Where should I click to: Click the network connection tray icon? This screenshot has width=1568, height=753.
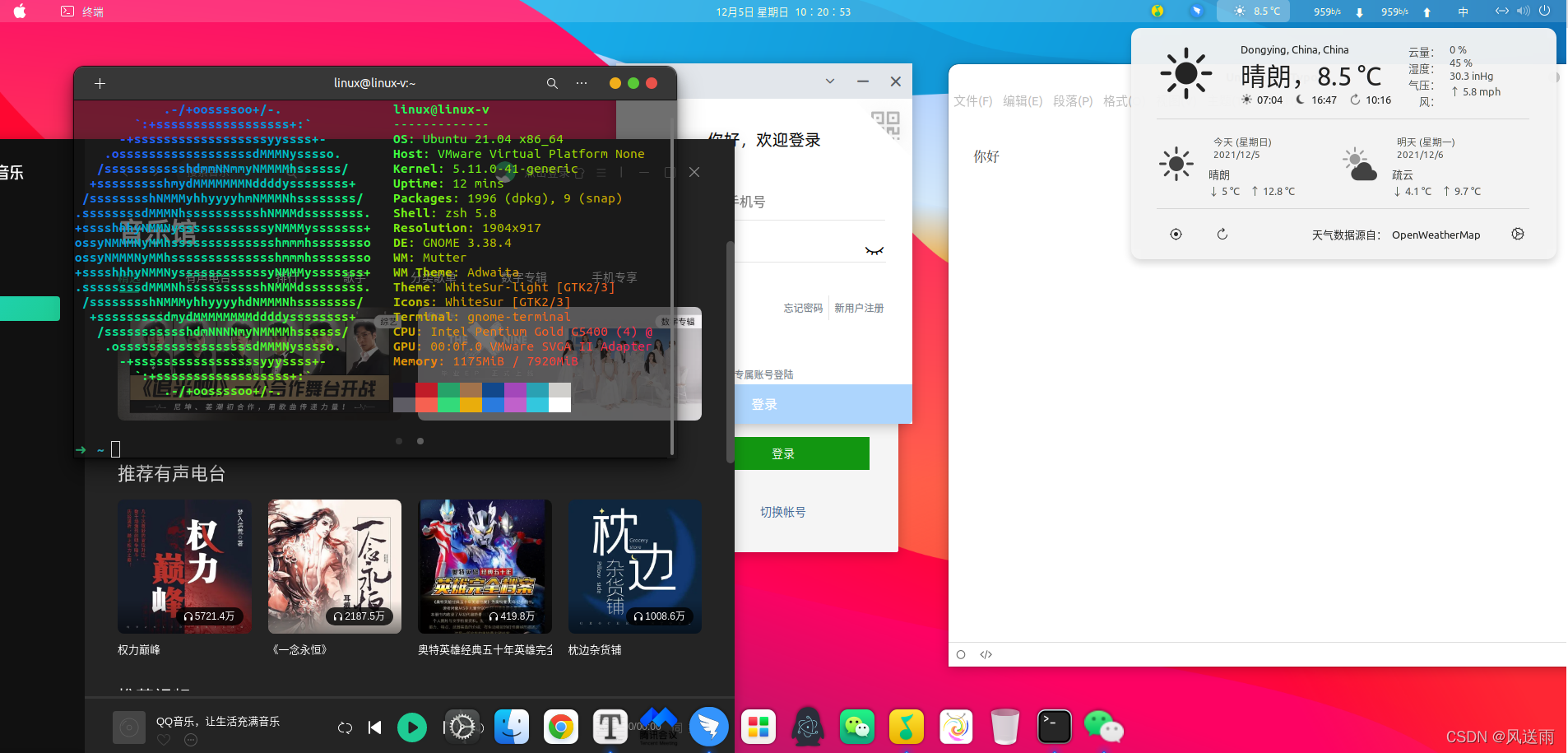tap(1502, 12)
